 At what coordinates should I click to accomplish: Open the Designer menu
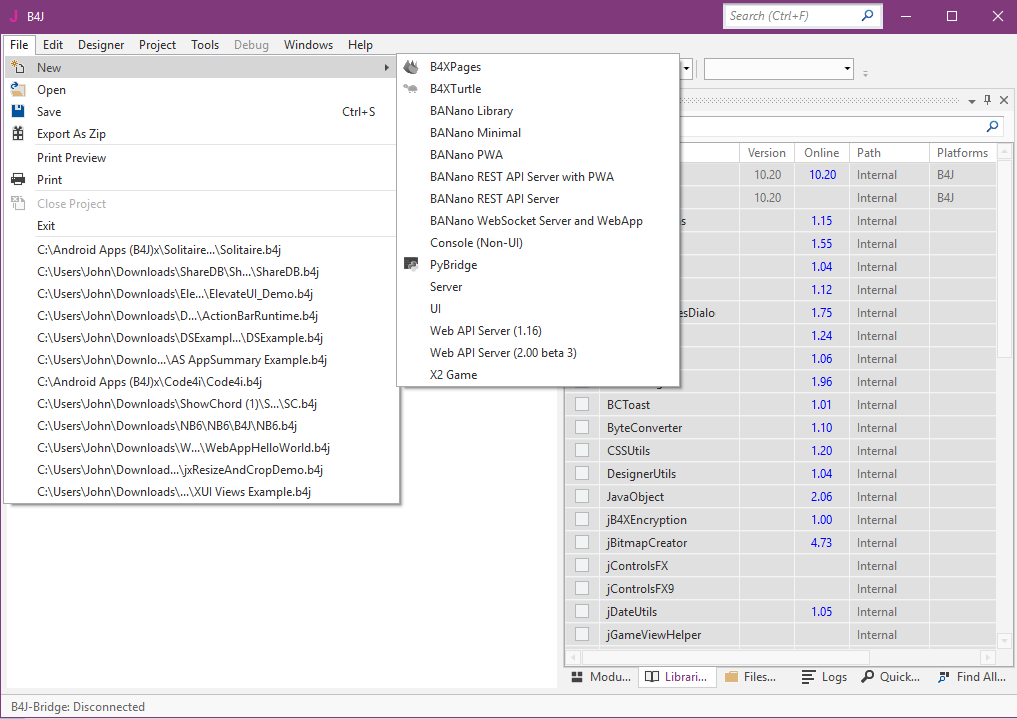click(x=101, y=45)
